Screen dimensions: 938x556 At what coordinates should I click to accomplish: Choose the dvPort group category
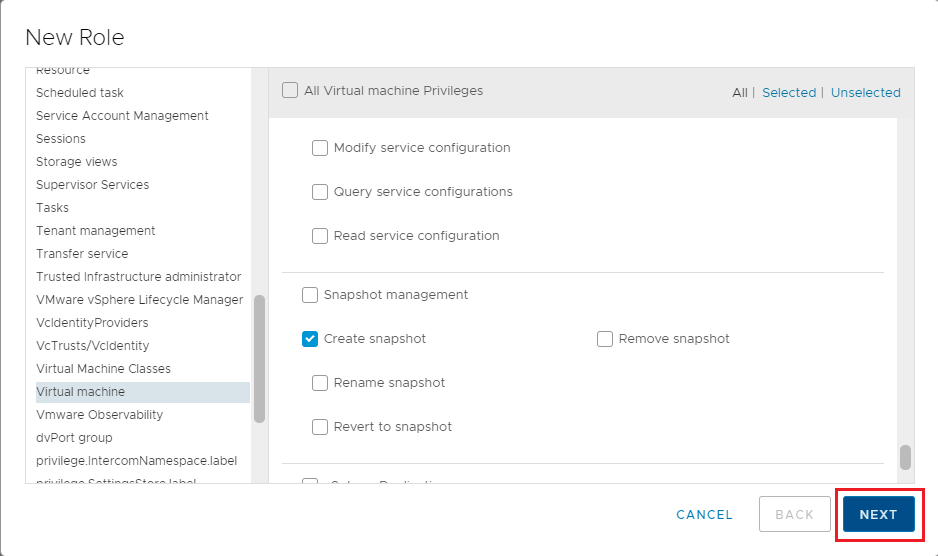(x=74, y=438)
